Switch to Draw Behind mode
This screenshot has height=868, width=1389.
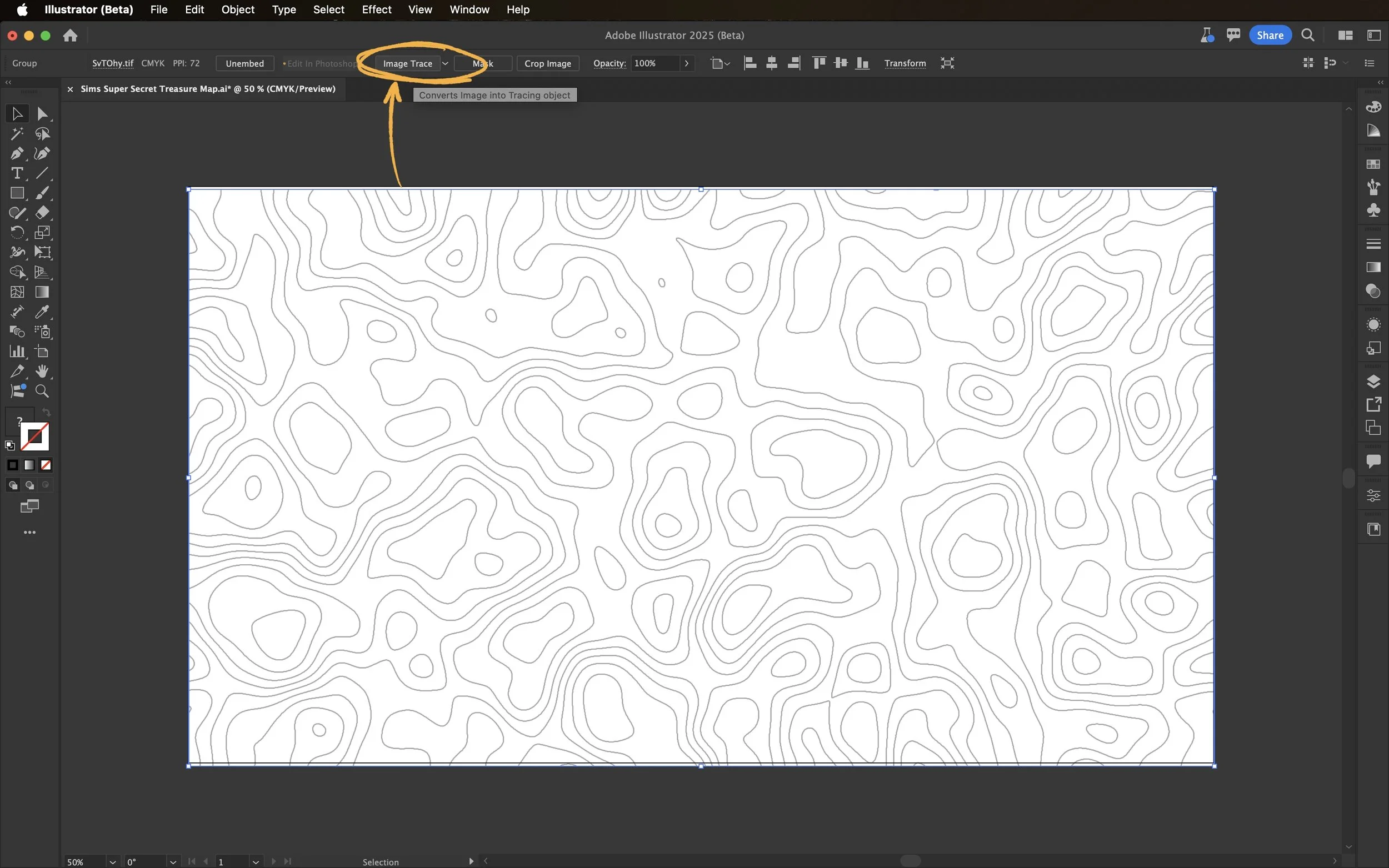[x=29, y=485]
